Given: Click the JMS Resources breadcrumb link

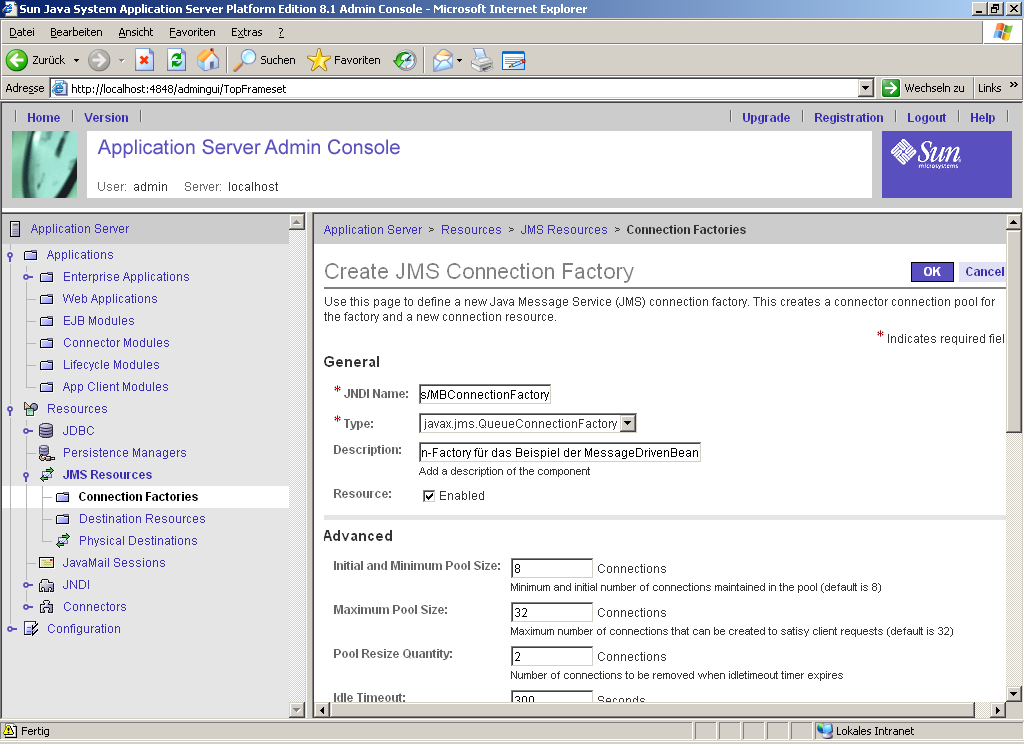Looking at the screenshot, I should click(x=564, y=230).
